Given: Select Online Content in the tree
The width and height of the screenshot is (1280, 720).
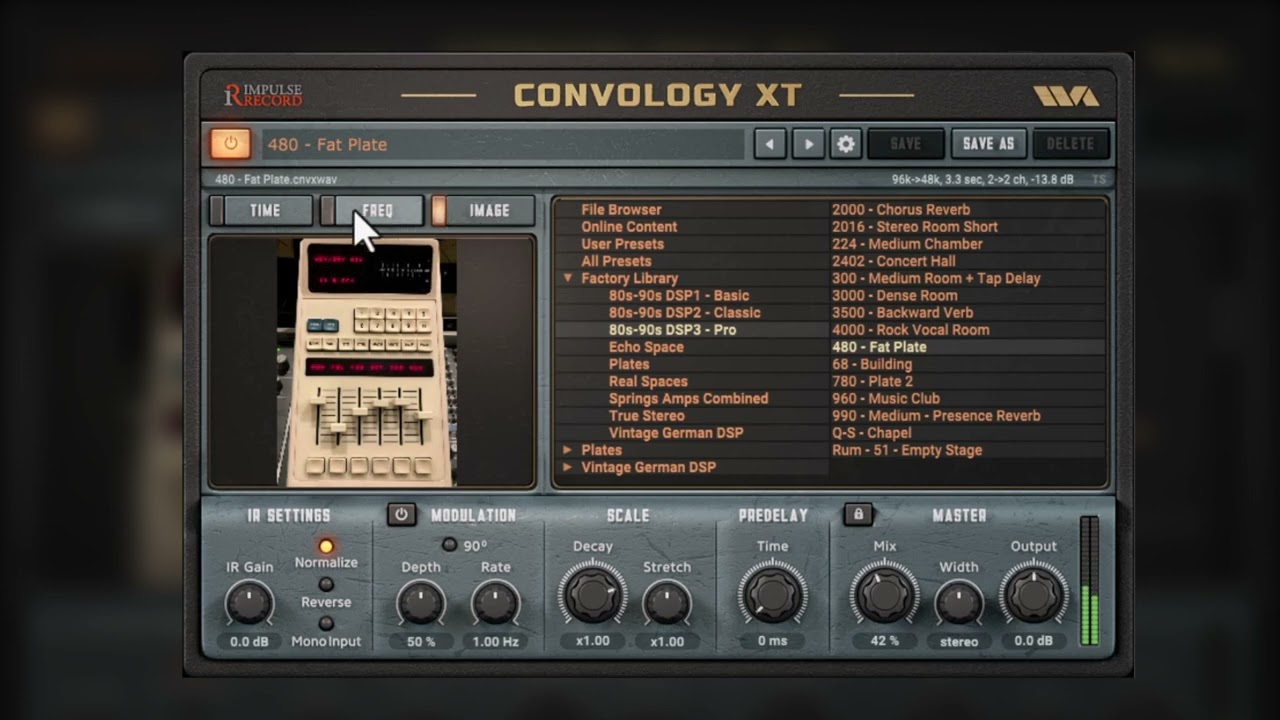Looking at the screenshot, I should point(629,227).
